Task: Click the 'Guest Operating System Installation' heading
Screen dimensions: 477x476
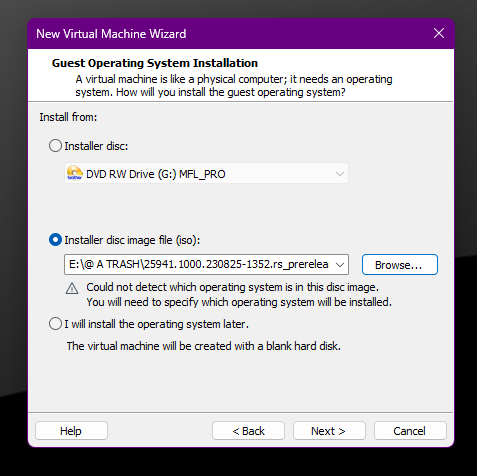Action: (155, 63)
